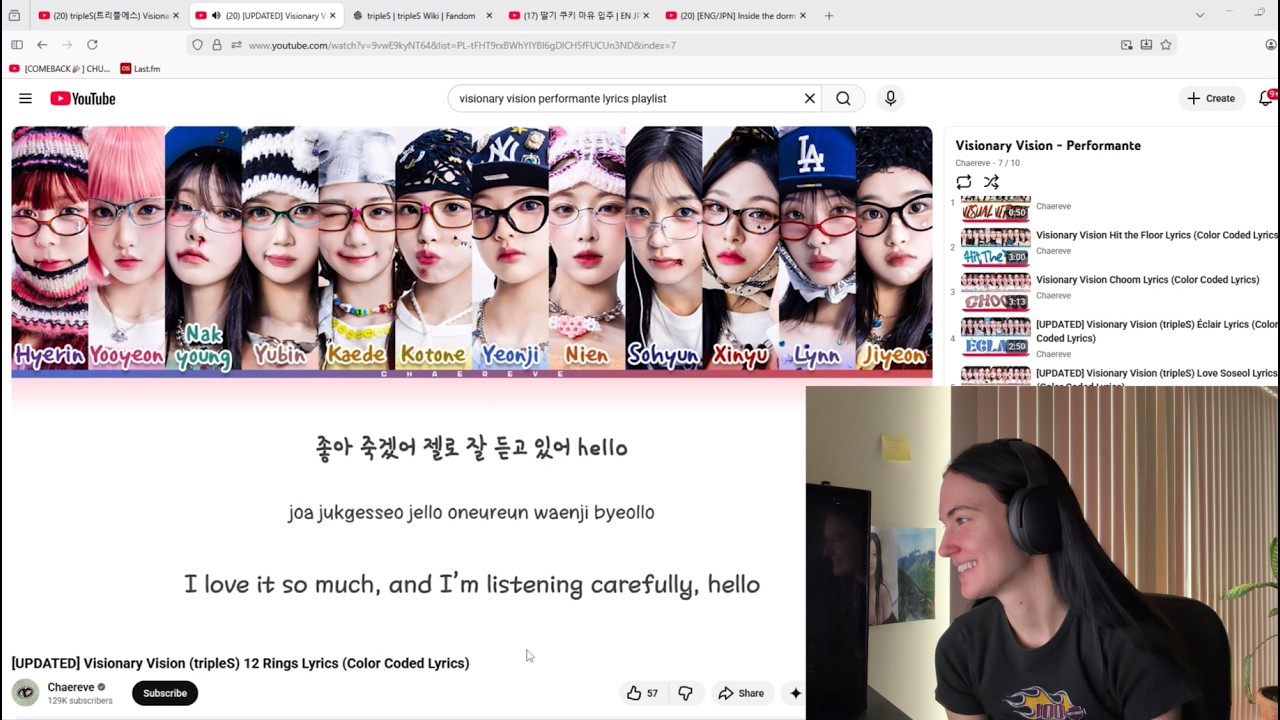Close the Inside the dorm tab
The height and width of the screenshot is (720, 1280).
(802, 15)
